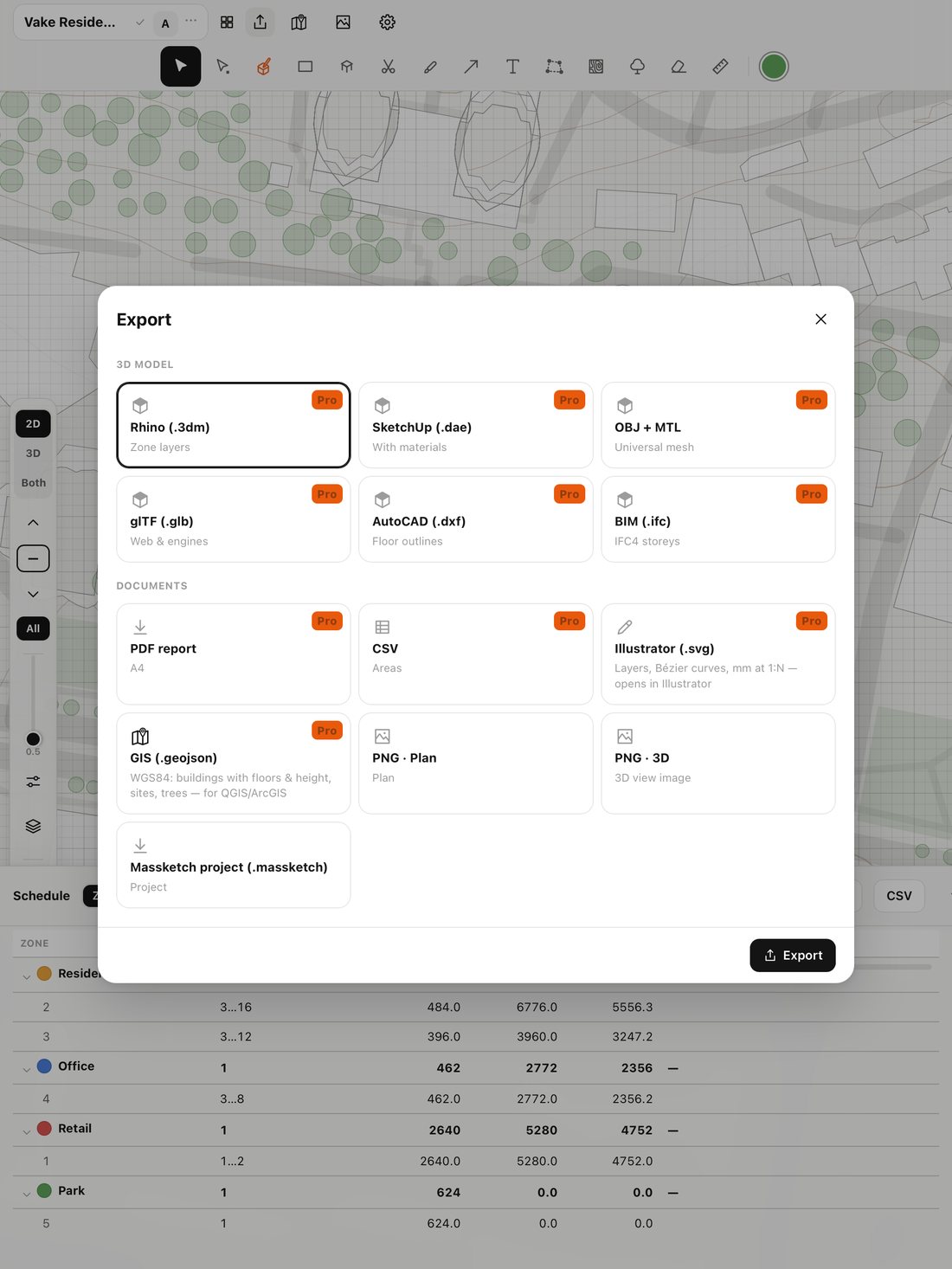Choose the topography contour tool

(x=595, y=67)
